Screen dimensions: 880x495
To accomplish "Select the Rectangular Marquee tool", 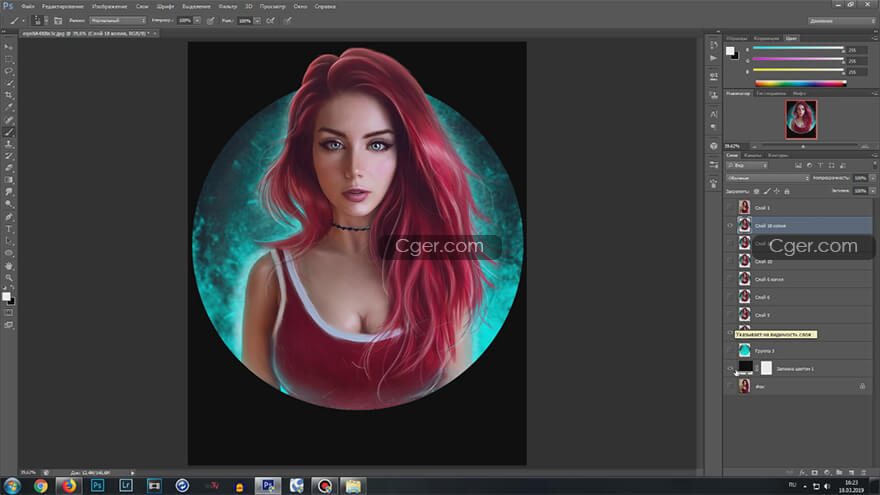I will (x=8, y=59).
